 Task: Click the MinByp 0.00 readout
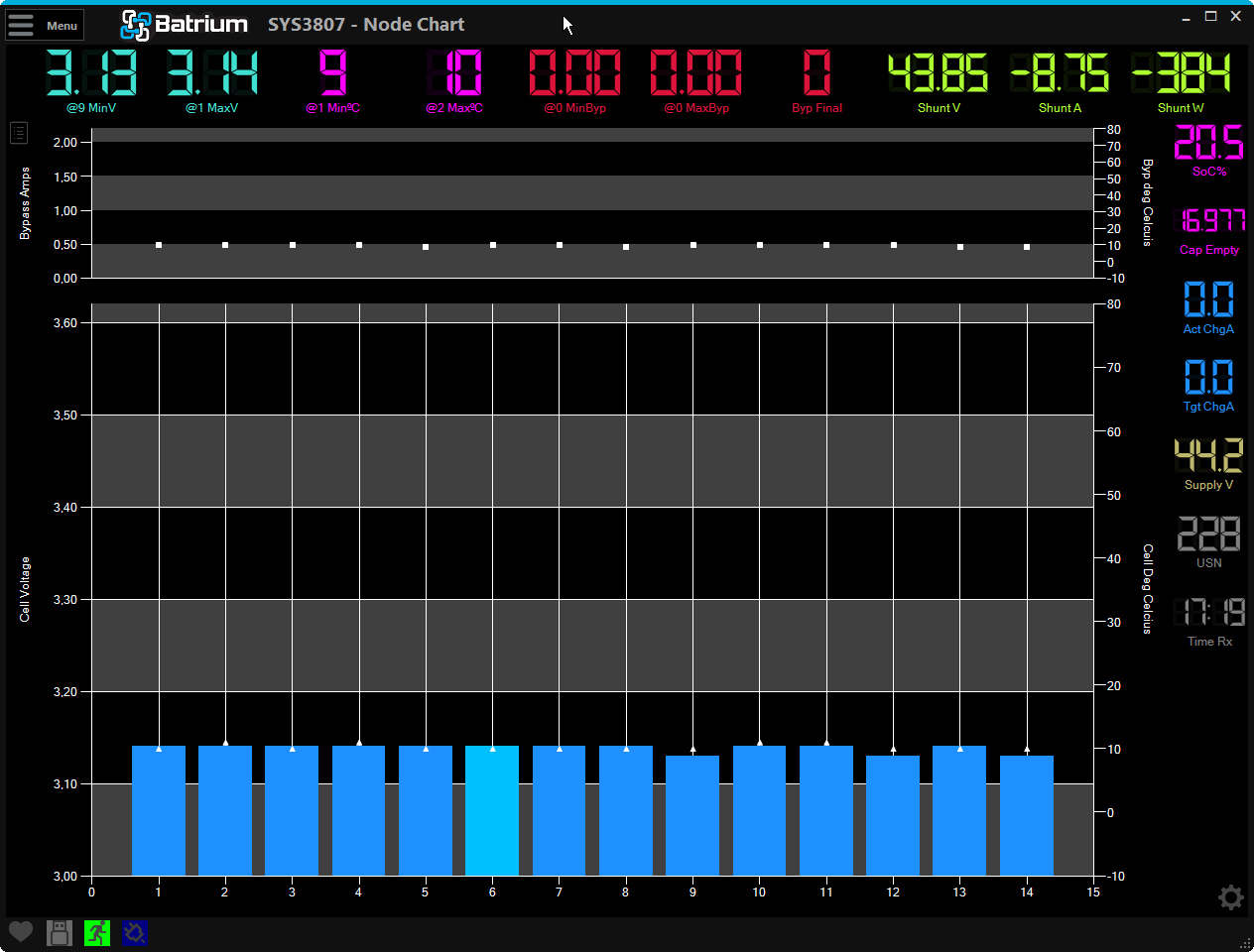point(575,81)
